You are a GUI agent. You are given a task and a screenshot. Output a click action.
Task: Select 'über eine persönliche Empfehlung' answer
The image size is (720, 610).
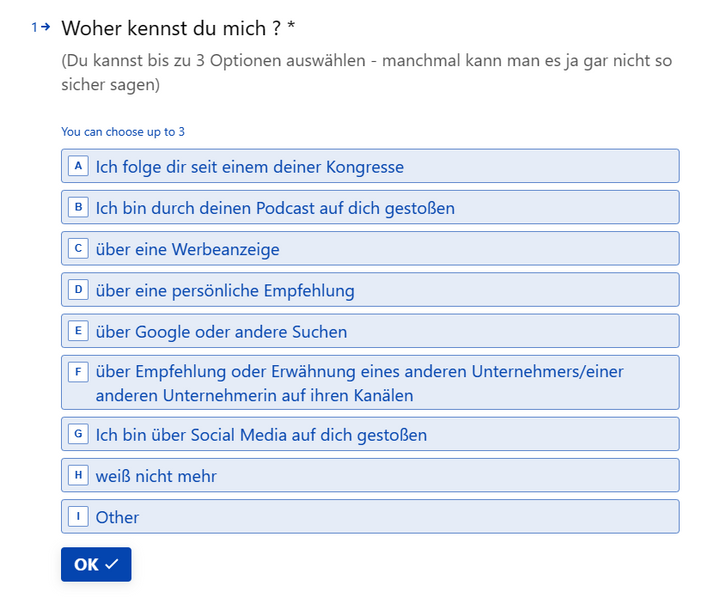(x=370, y=290)
